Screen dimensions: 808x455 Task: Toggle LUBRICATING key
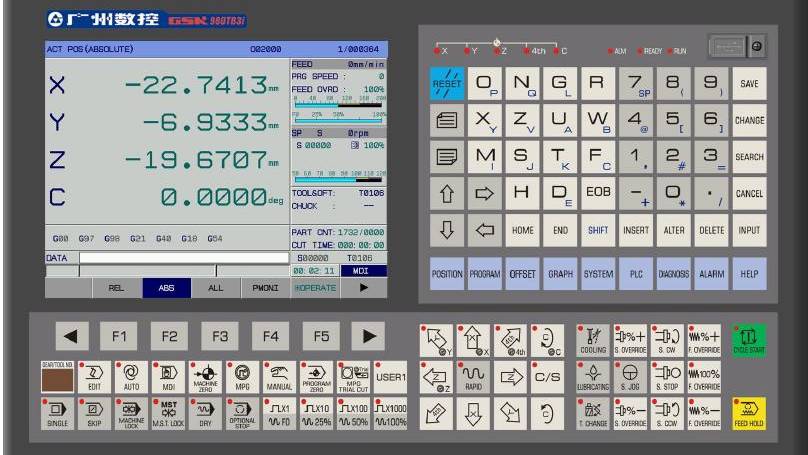(593, 377)
